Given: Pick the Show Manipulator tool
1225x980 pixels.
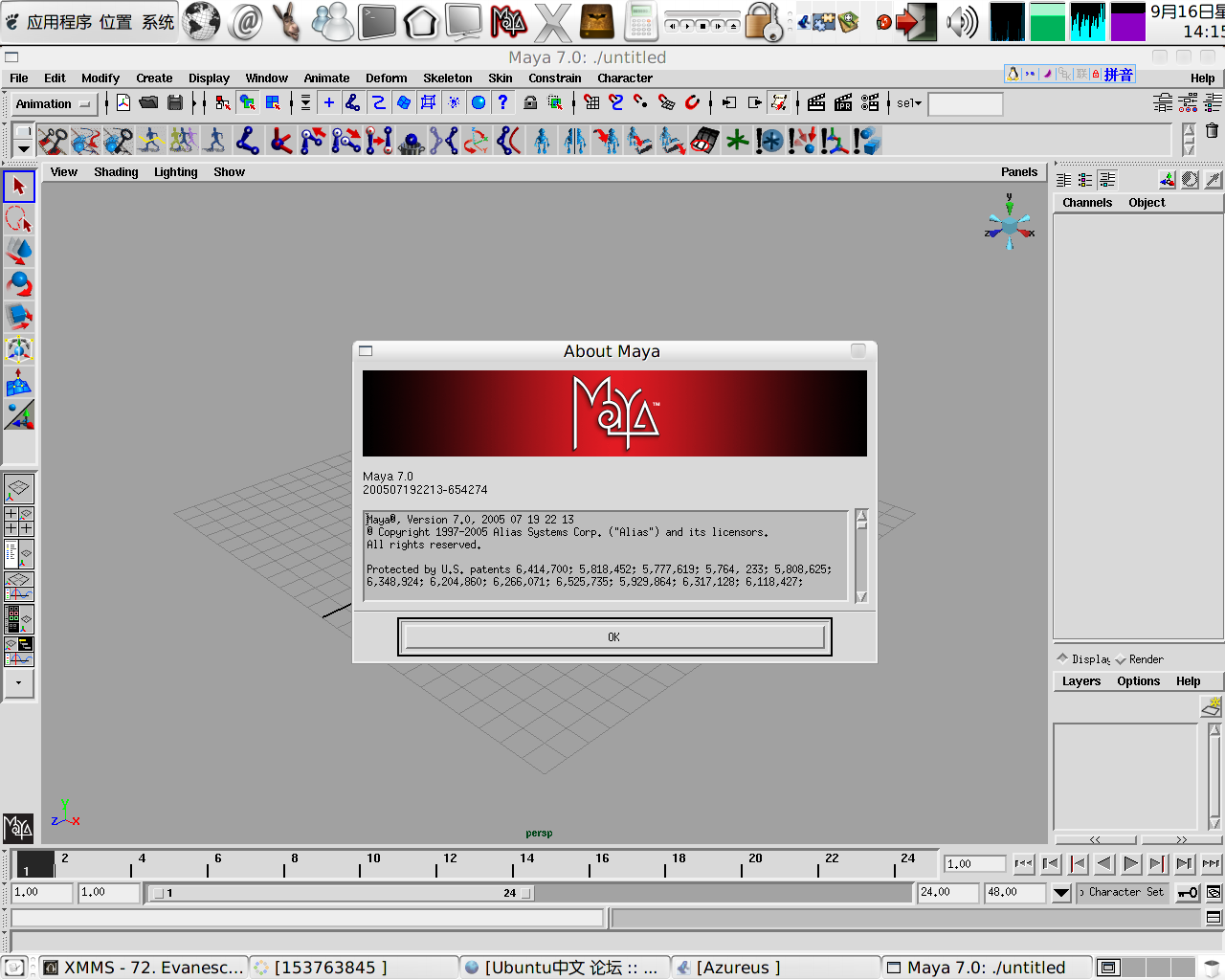Looking at the screenshot, I should point(19,349).
